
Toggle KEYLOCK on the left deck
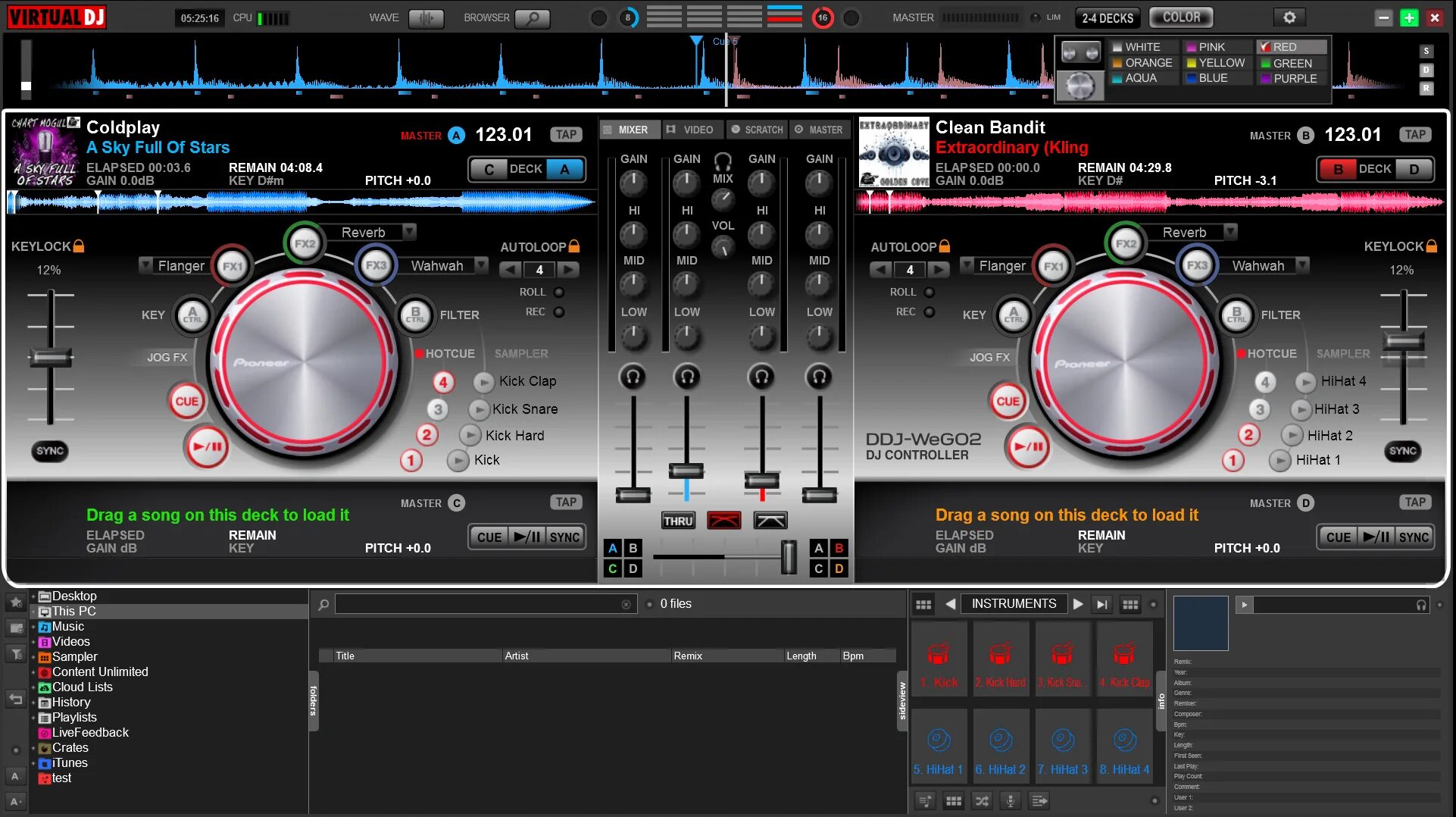[x=79, y=246]
